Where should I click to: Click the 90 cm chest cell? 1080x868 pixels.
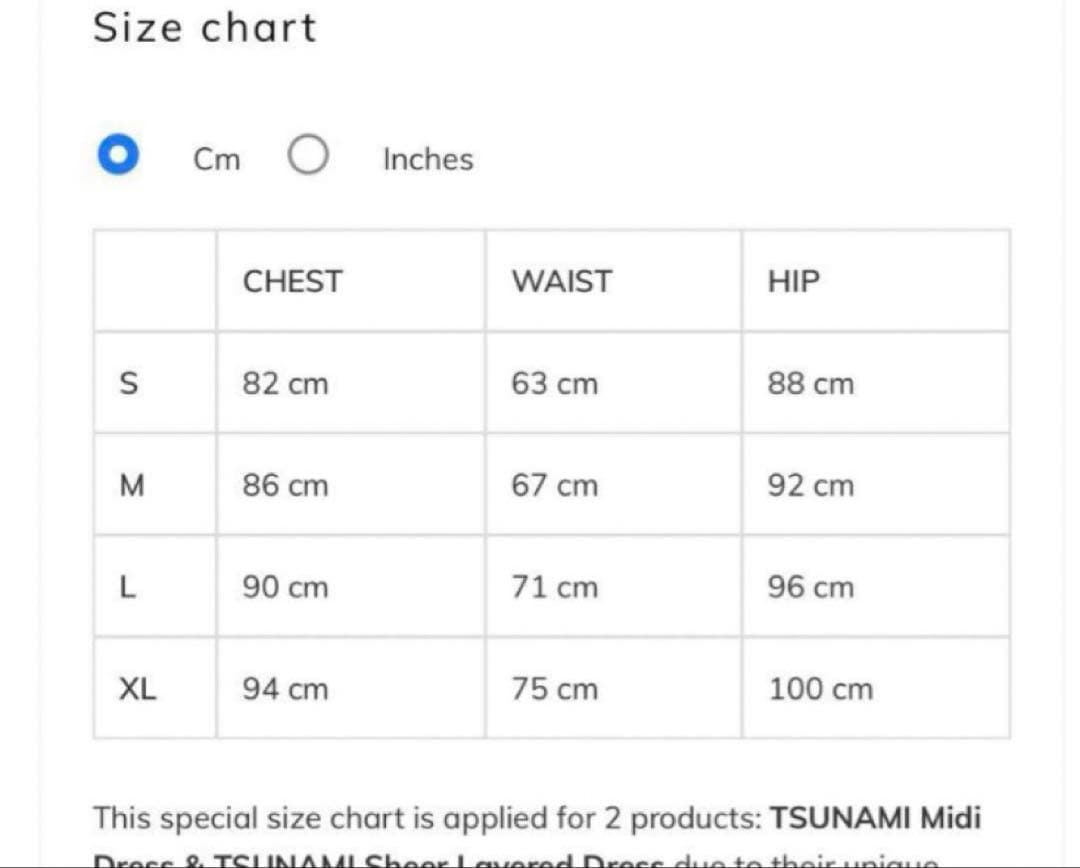click(x=285, y=588)
